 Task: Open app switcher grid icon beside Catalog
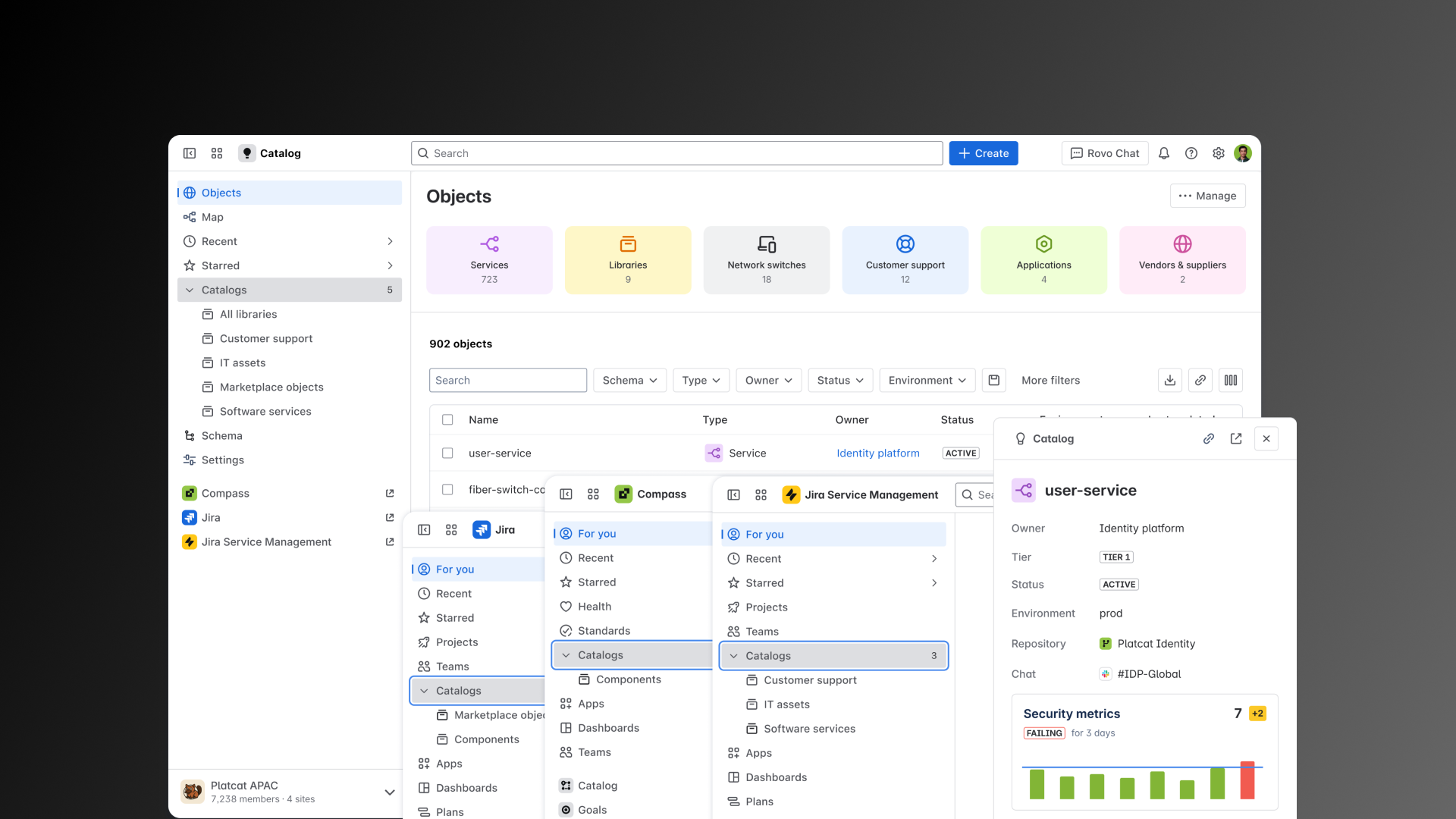(217, 153)
